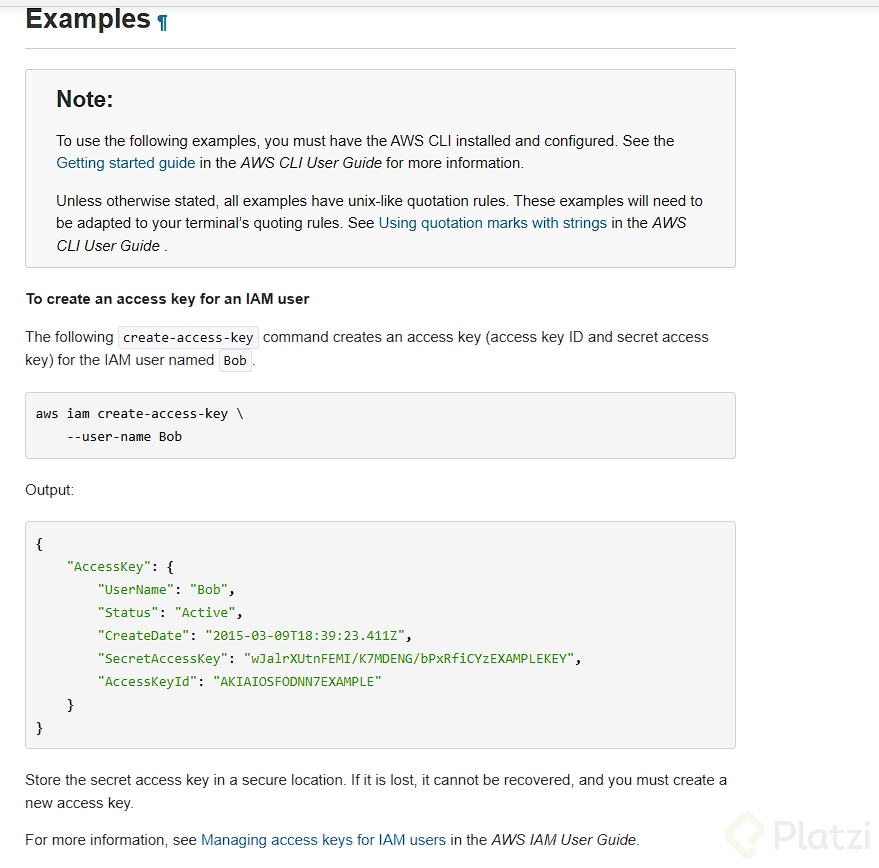
Task: Click the bold "To create an access key" heading
Action: [x=167, y=299]
